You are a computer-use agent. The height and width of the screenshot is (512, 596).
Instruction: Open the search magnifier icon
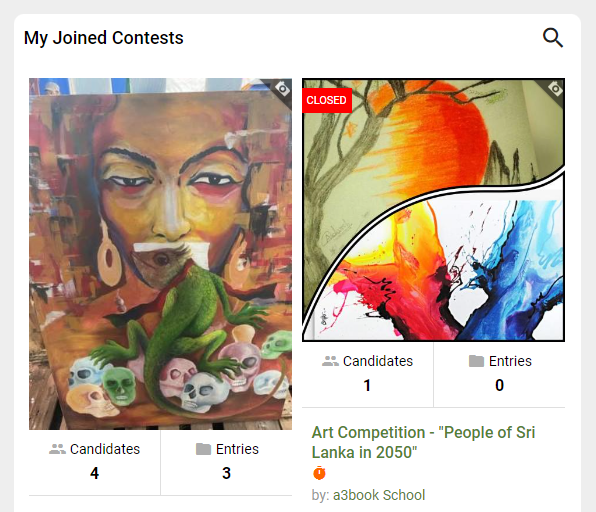pyautogui.click(x=553, y=38)
